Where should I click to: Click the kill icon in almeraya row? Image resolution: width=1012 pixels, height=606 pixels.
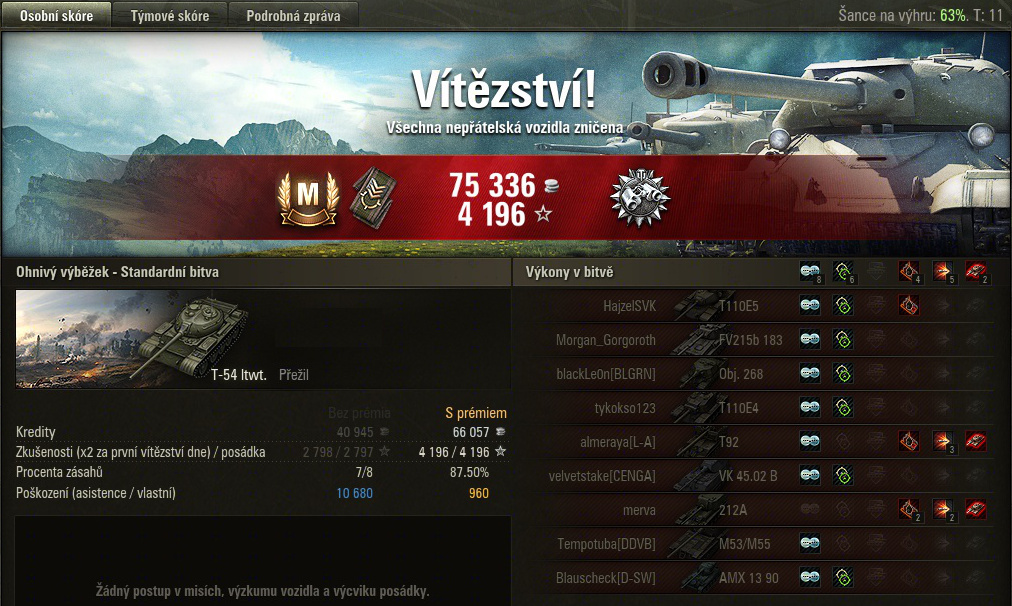[x=976, y=441]
